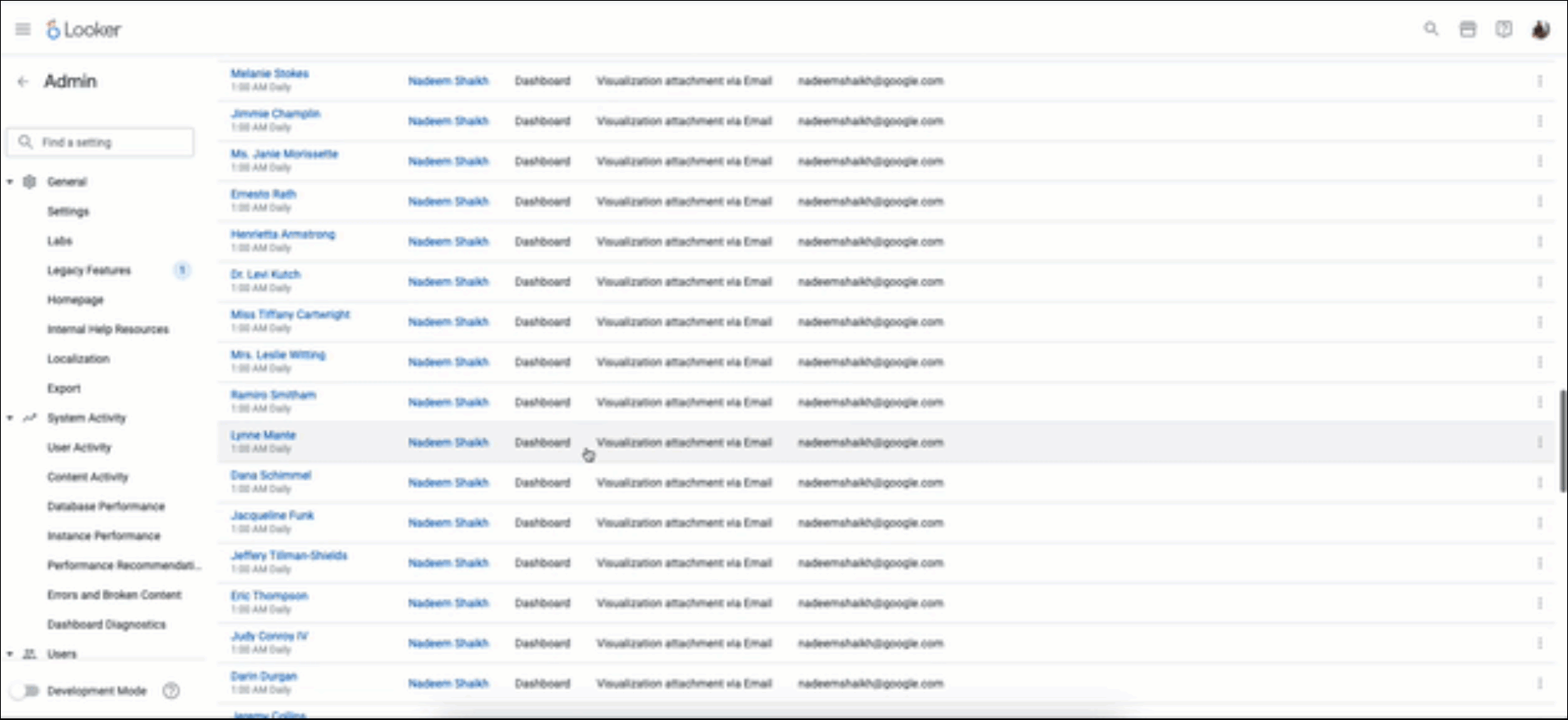1568x720 pixels.
Task: Open the search icon in header
Action: (1431, 29)
